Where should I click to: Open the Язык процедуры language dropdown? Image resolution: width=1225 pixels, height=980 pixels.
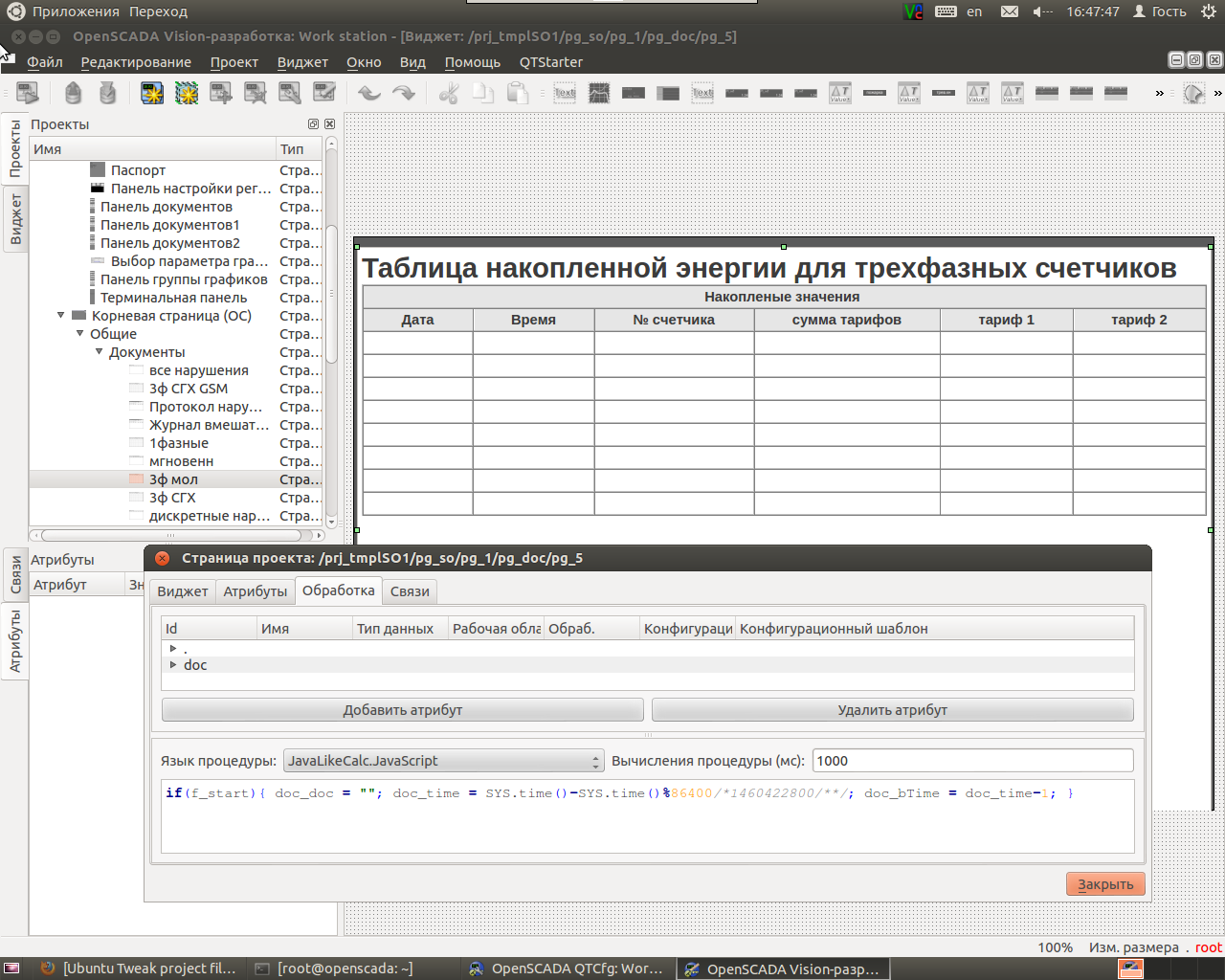click(444, 761)
